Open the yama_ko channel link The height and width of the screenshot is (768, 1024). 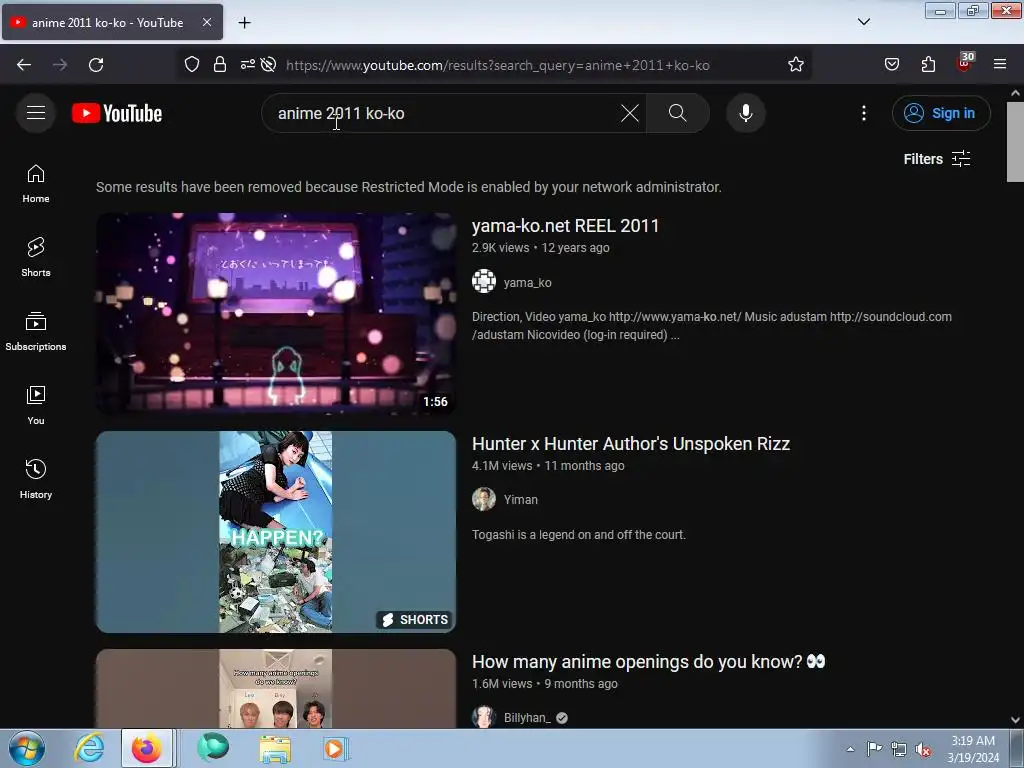coord(527,283)
